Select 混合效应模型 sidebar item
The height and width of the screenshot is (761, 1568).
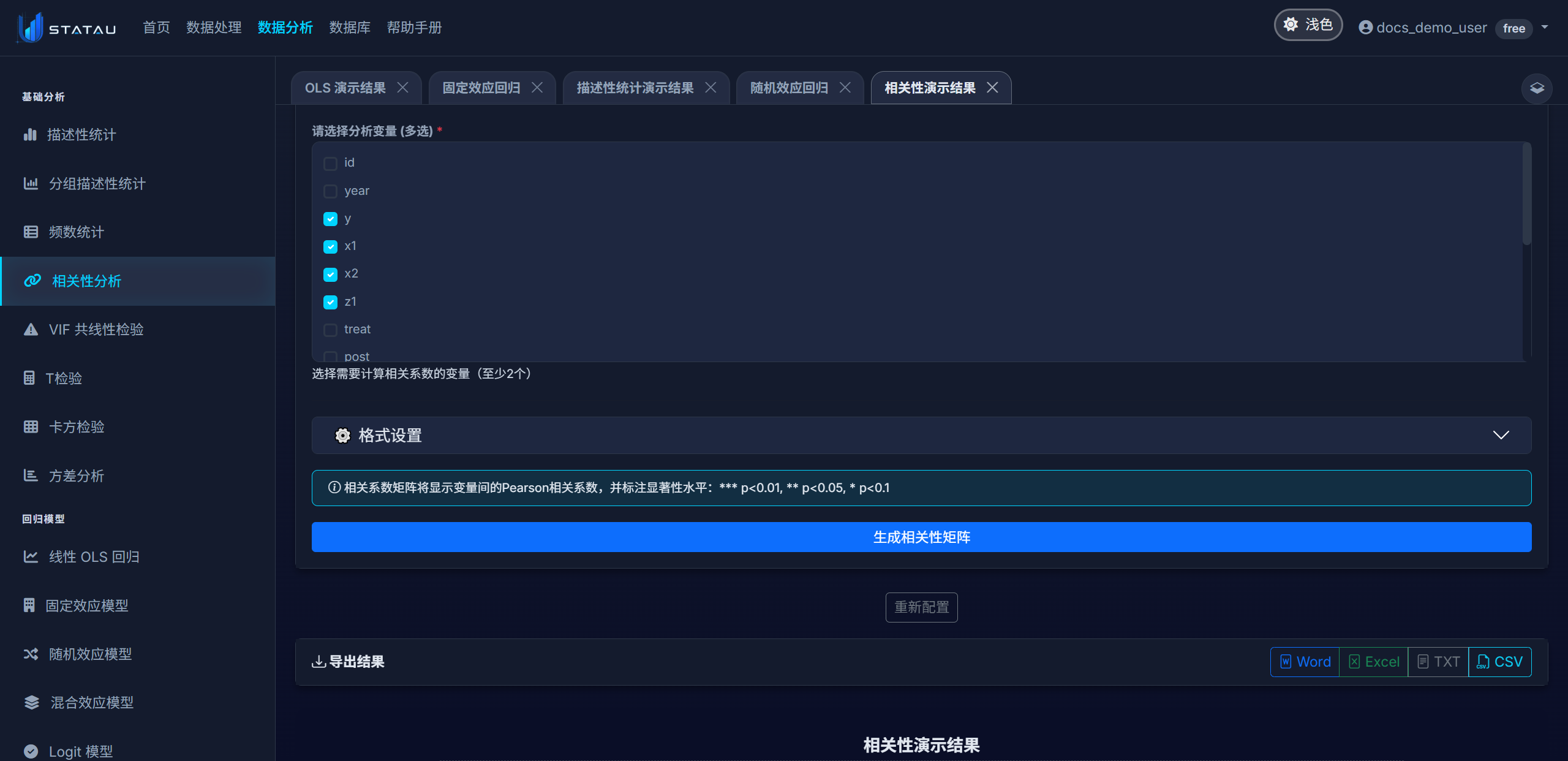[x=138, y=703]
